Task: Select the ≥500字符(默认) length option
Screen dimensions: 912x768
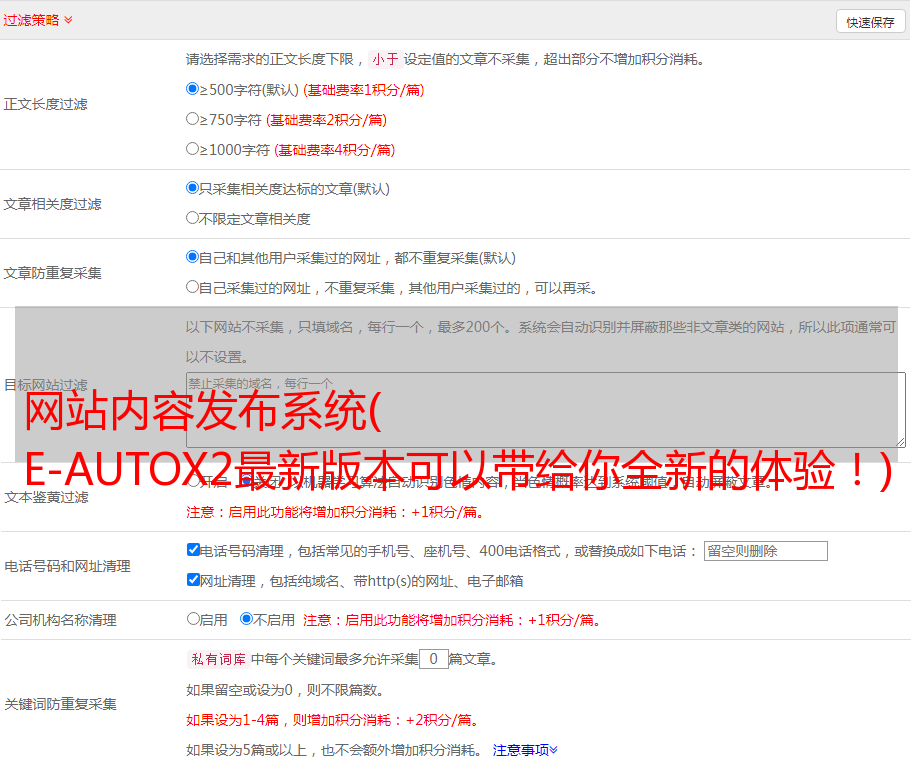Action: [193, 89]
